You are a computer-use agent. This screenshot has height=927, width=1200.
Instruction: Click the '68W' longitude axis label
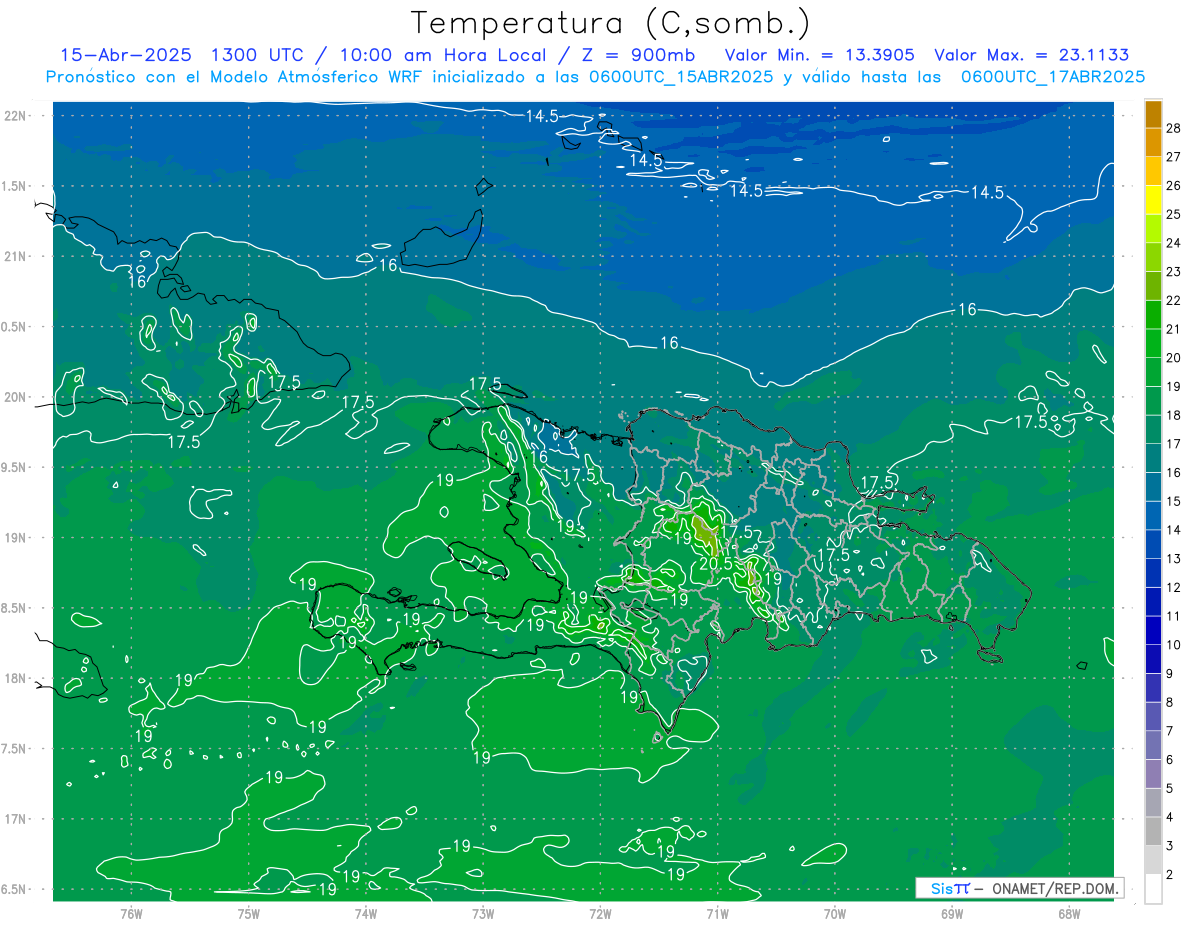click(x=1068, y=913)
